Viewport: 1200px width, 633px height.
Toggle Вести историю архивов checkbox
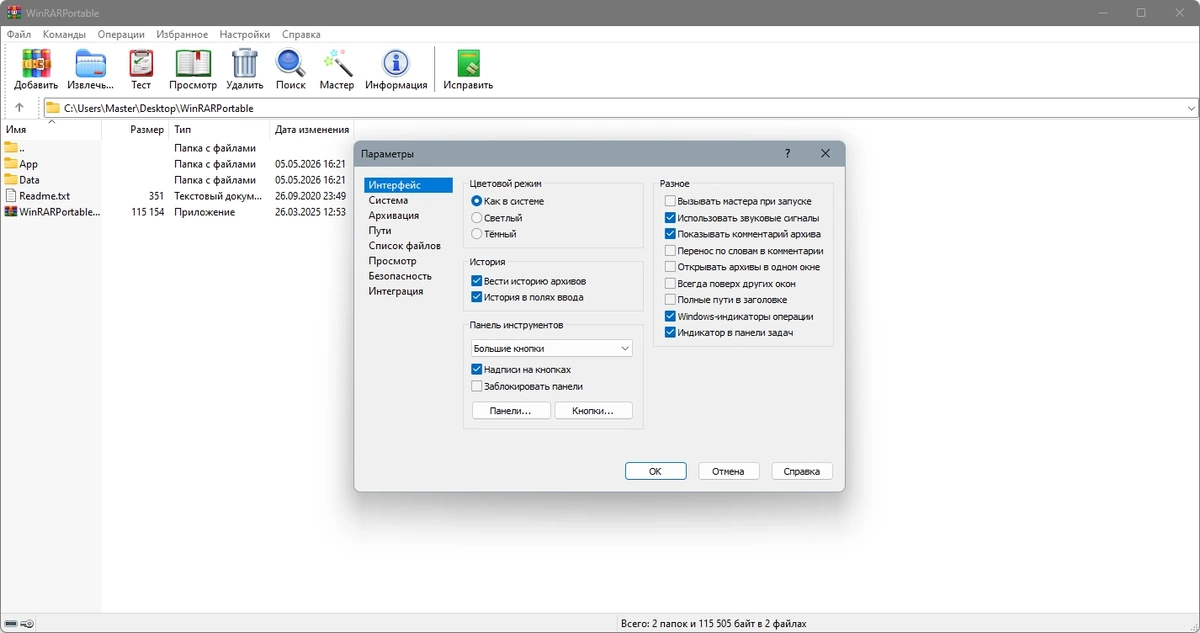[476, 281]
